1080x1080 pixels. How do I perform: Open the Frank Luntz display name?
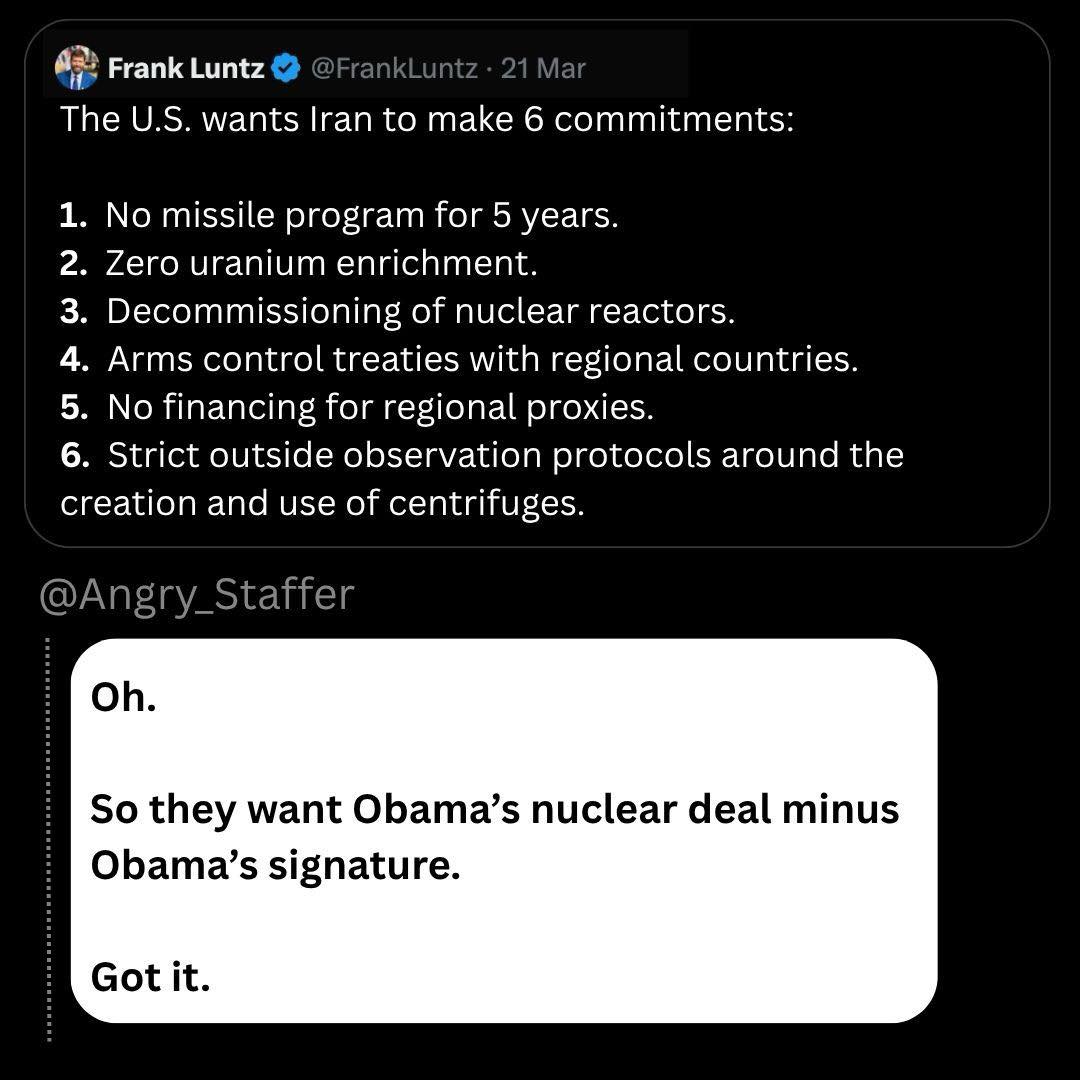pos(185,68)
